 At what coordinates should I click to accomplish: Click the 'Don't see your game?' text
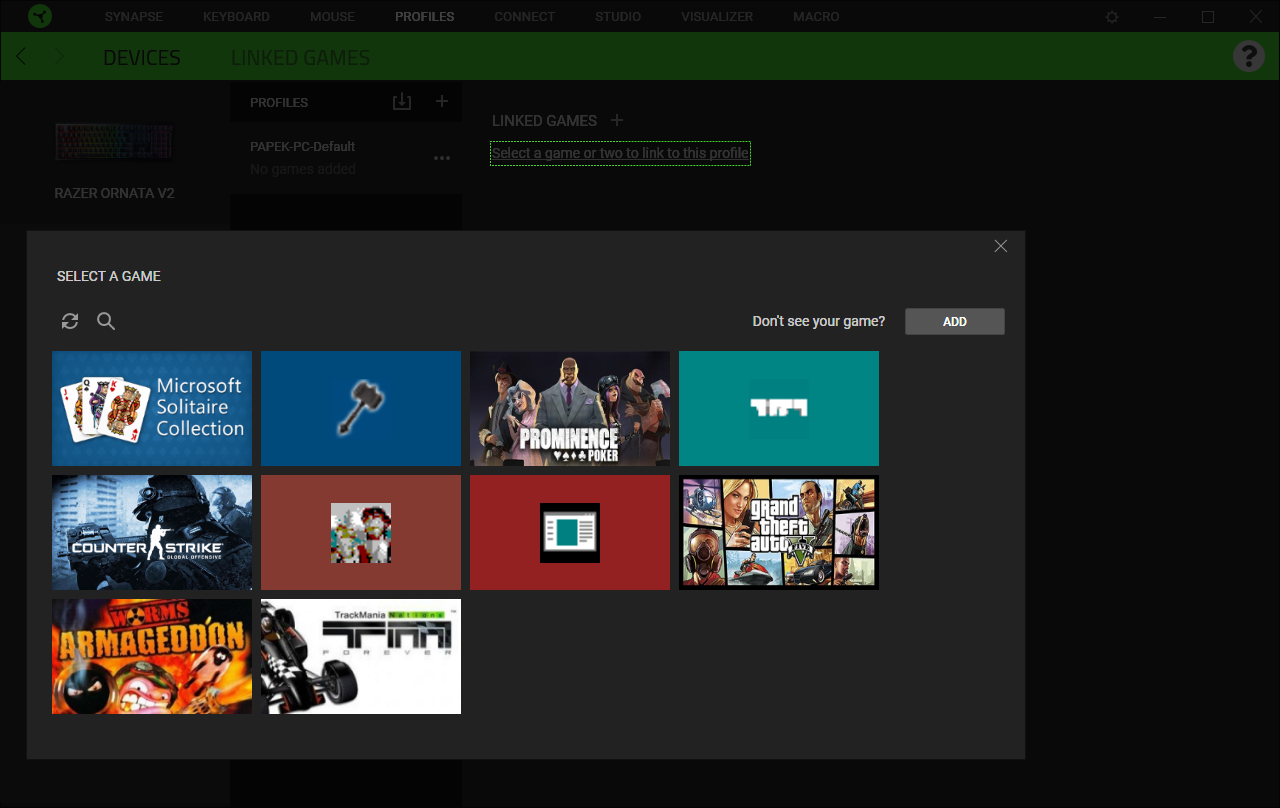click(819, 321)
